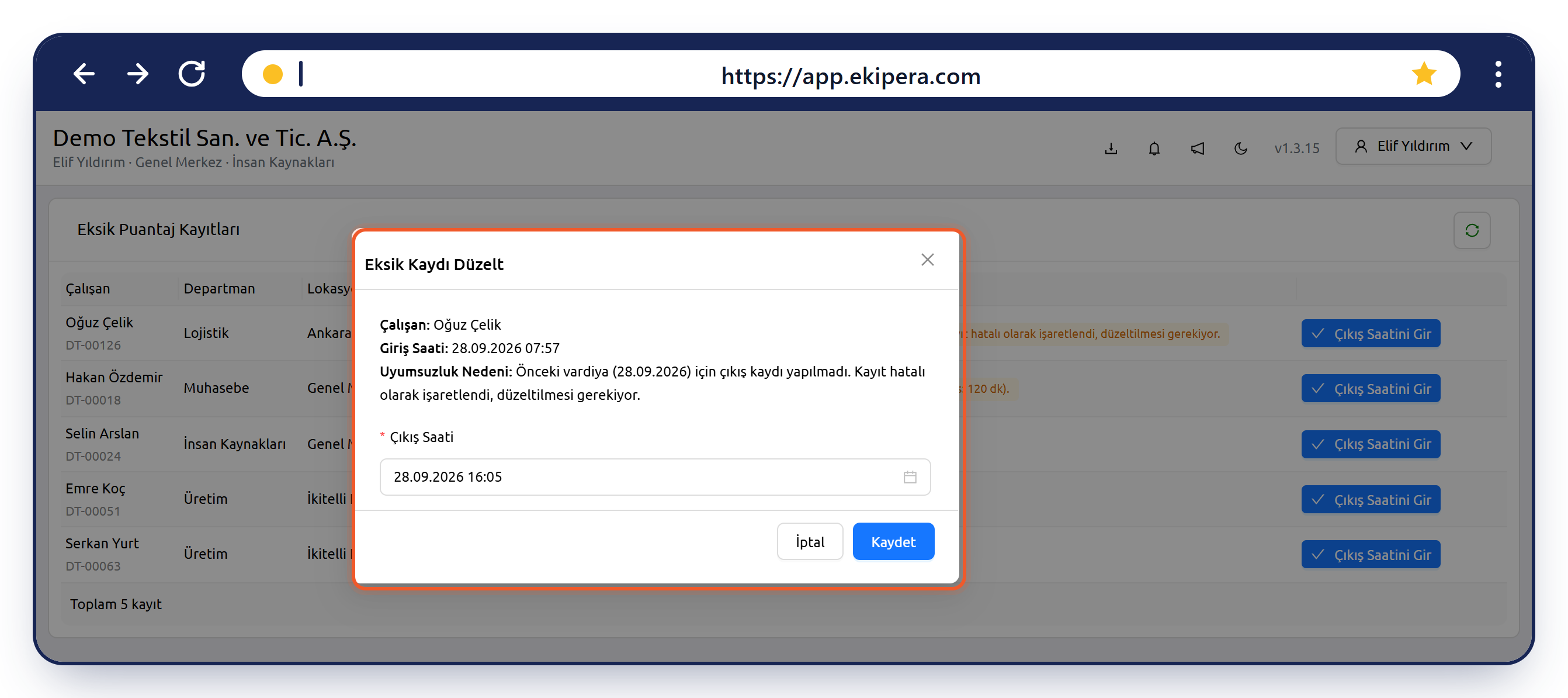Image resolution: width=1568 pixels, height=698 pixels.
Task: Click employee ID DT-00063
Action: (x=93, y=566)
